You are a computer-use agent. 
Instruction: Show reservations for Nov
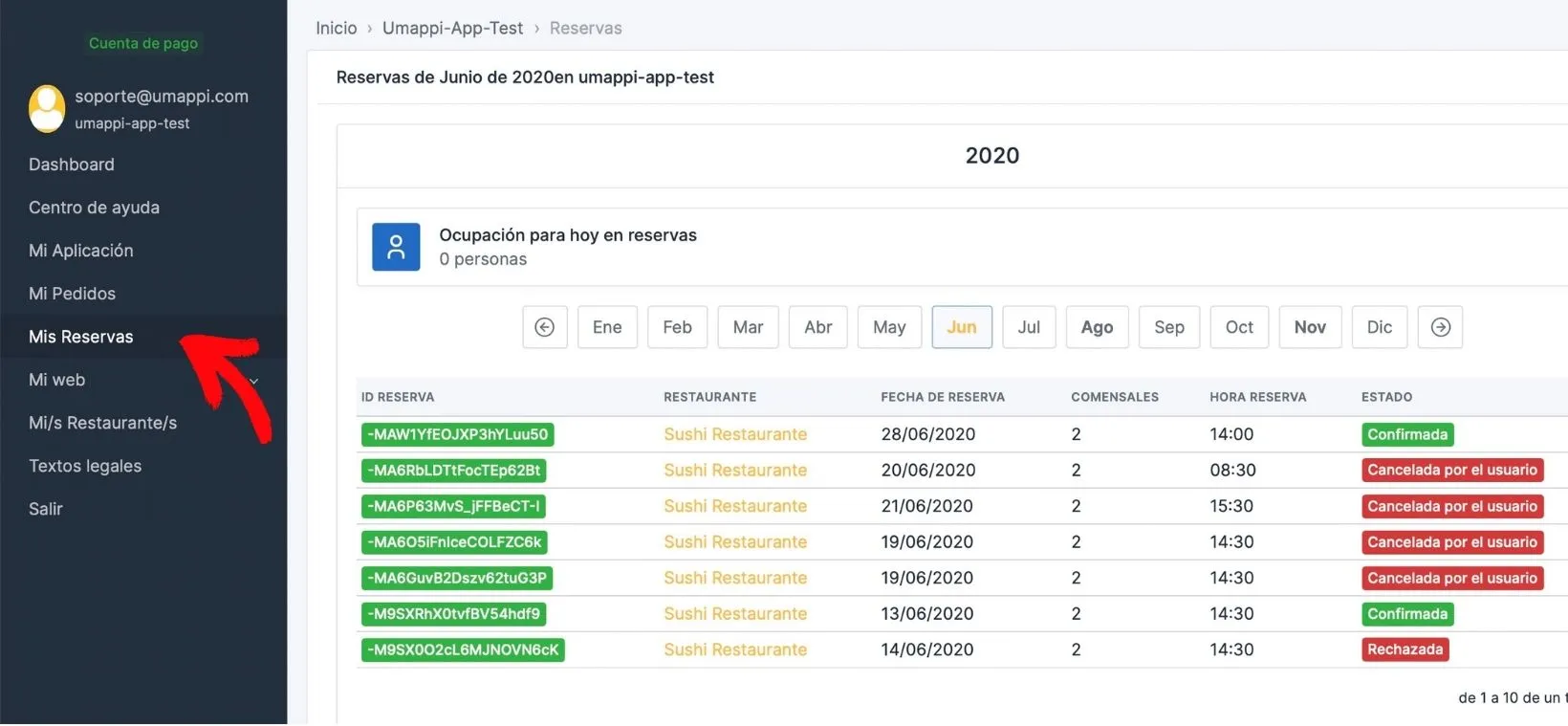pos(1310,327)
